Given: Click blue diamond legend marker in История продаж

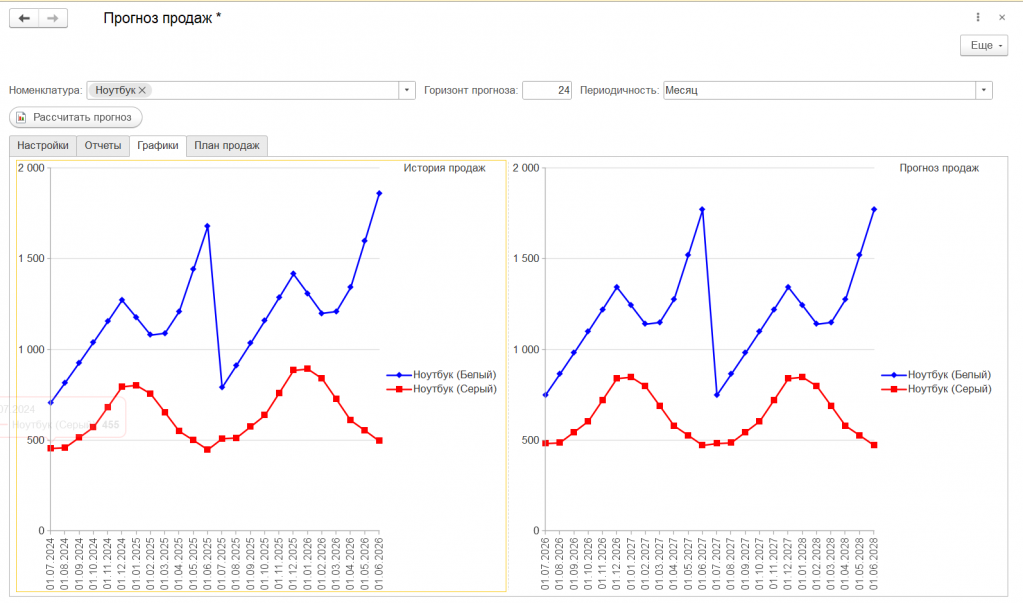Looking at the screenshot, I should (399, 375).
